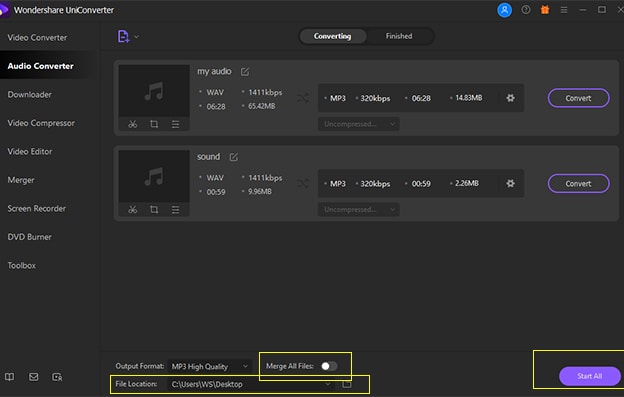This screenshot has width=624, height=397.
Task: Crop 'my audio' using crop icon
Action: click(x=154, y=125)
